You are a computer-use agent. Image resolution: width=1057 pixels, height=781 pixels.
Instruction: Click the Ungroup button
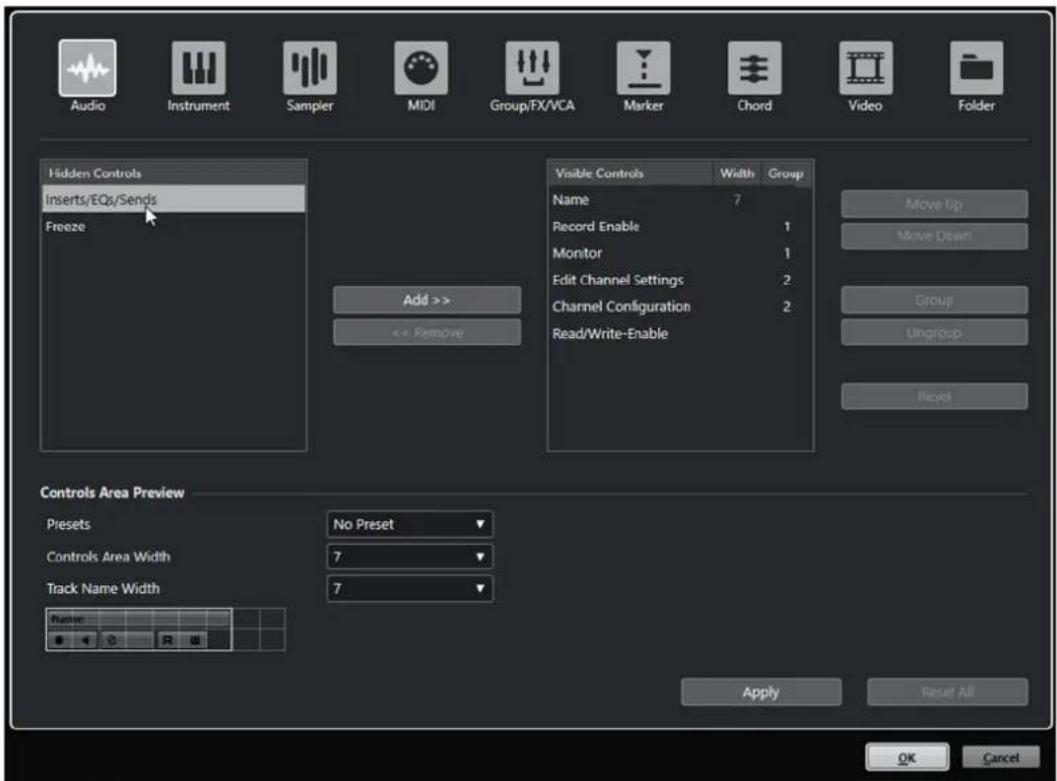(934, 332)
